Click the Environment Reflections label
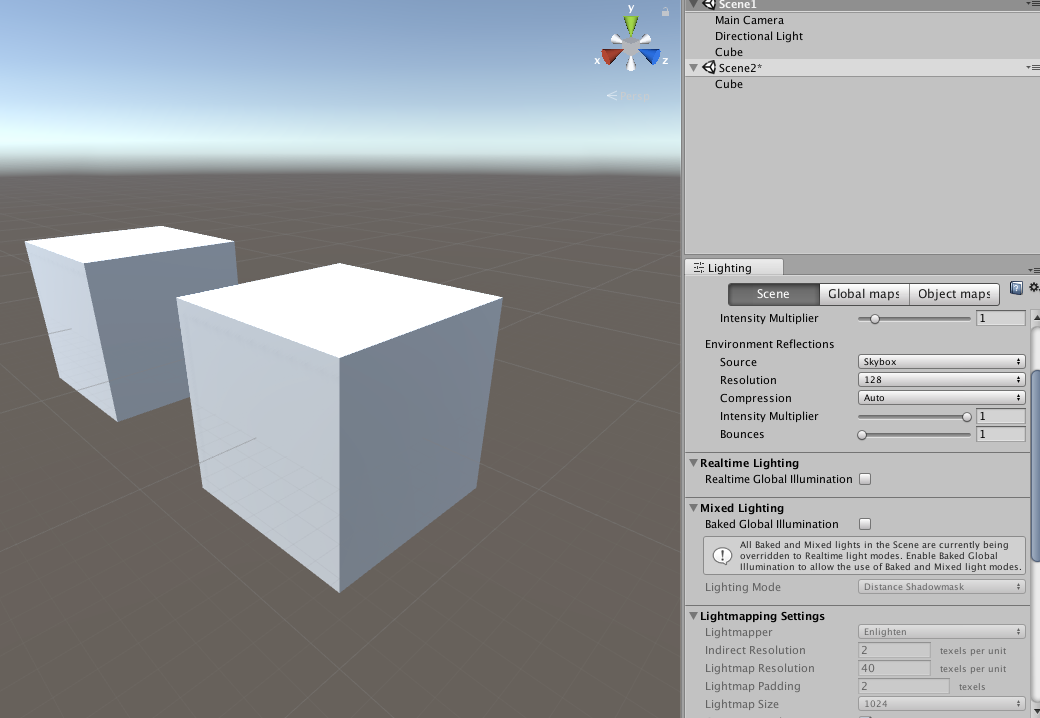The height and width of the screenshot is (718, 1040). tap(769, 344)
